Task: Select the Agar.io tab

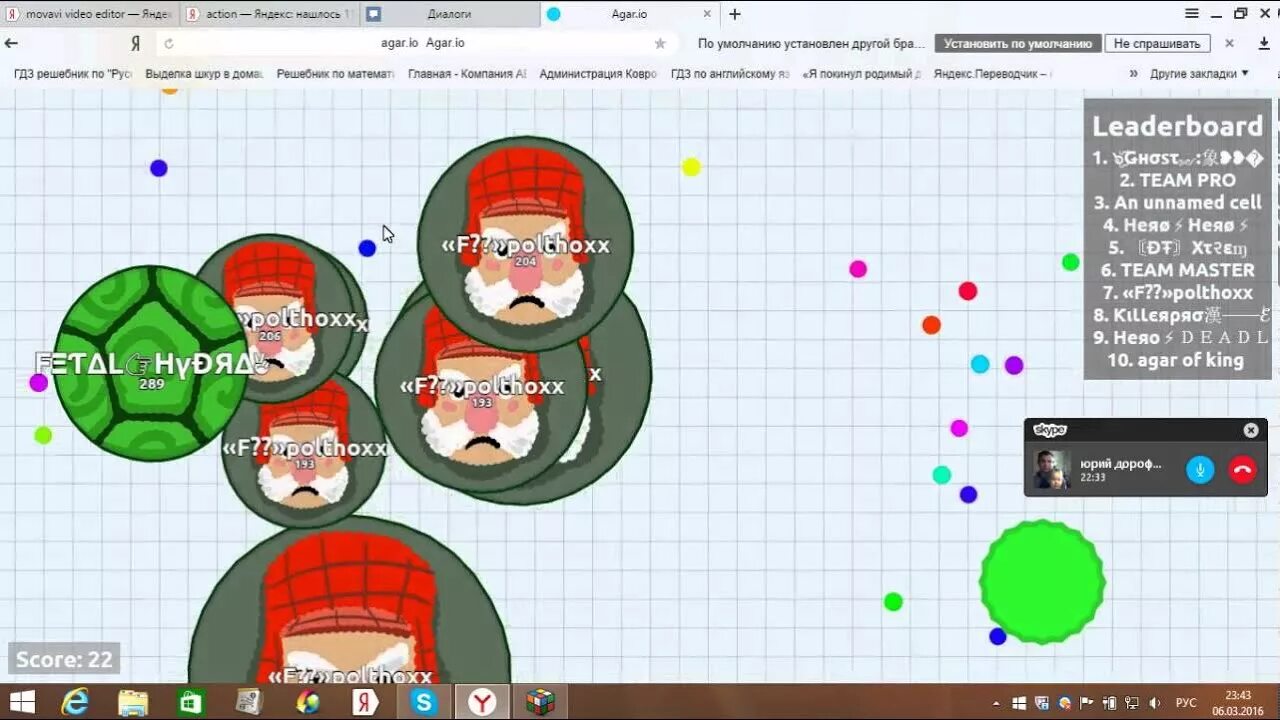Action: point(630,14)
